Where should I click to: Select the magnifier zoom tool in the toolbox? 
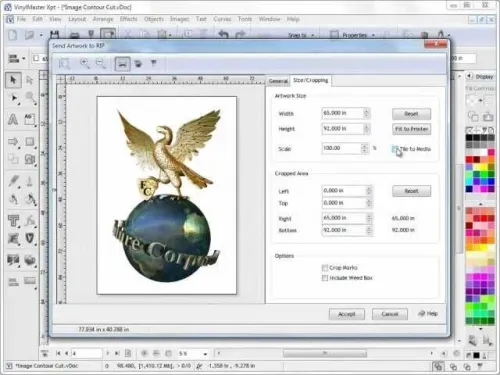point(30,98)
